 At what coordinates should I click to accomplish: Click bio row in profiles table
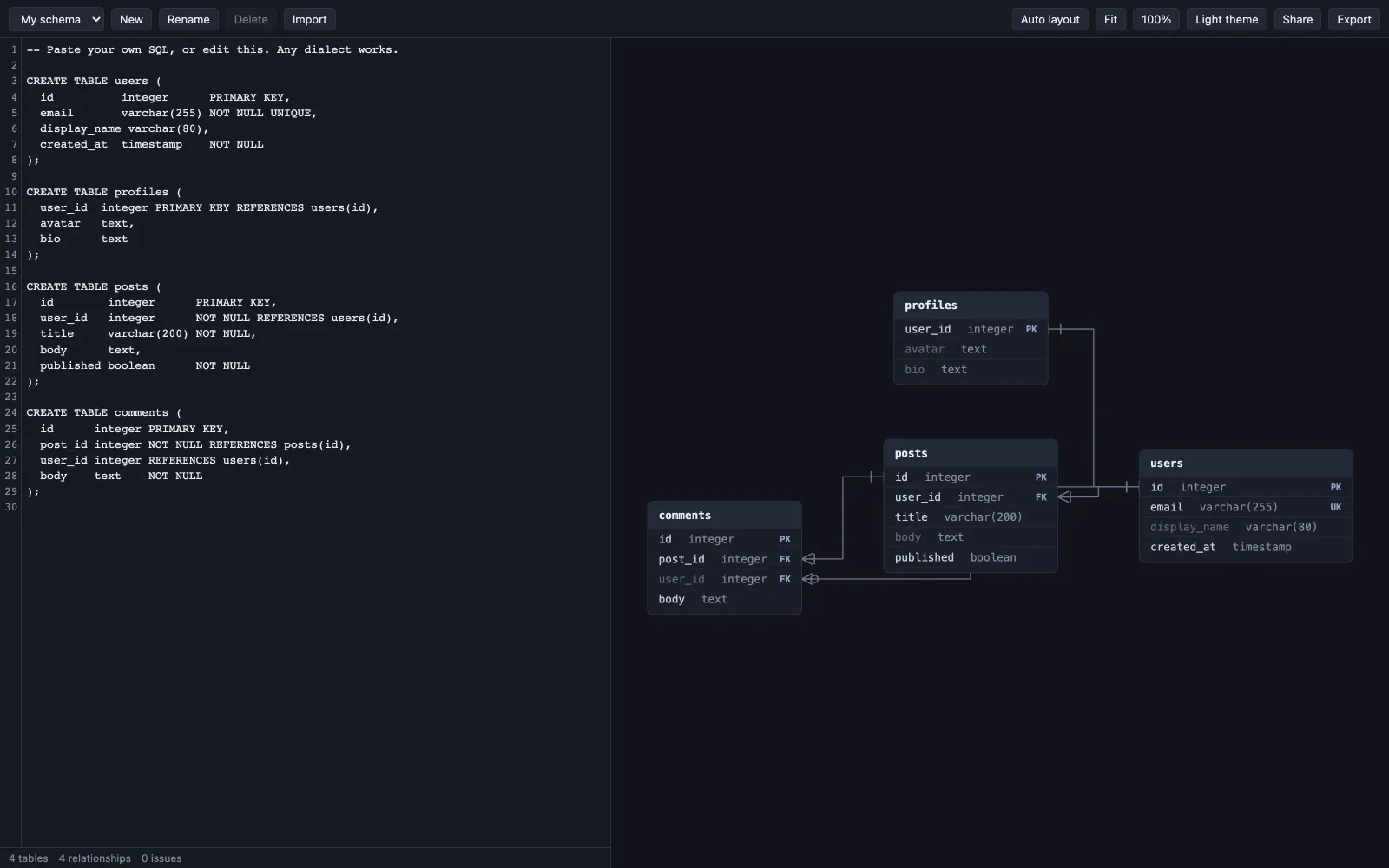[x=971, y=369]
